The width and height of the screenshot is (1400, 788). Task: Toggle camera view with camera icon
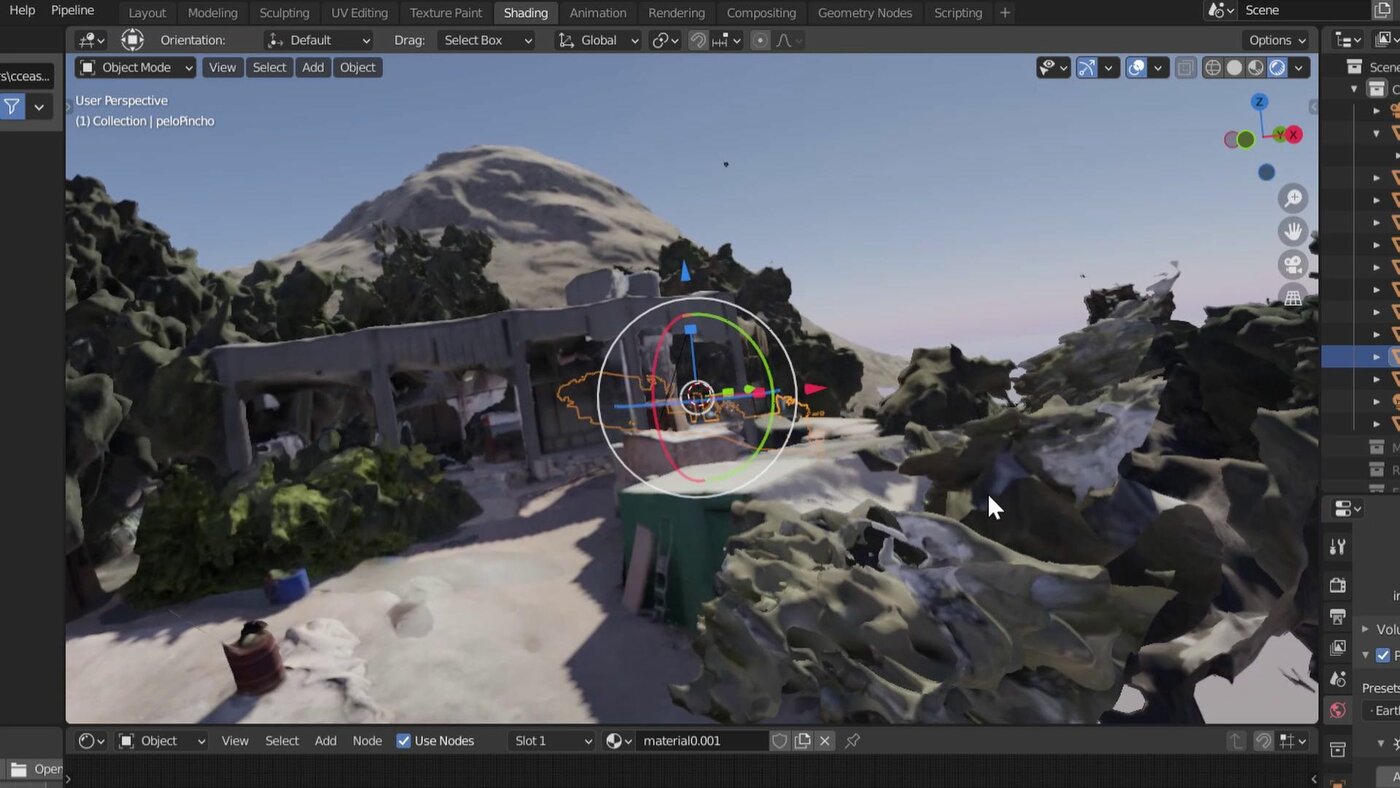1293,265
